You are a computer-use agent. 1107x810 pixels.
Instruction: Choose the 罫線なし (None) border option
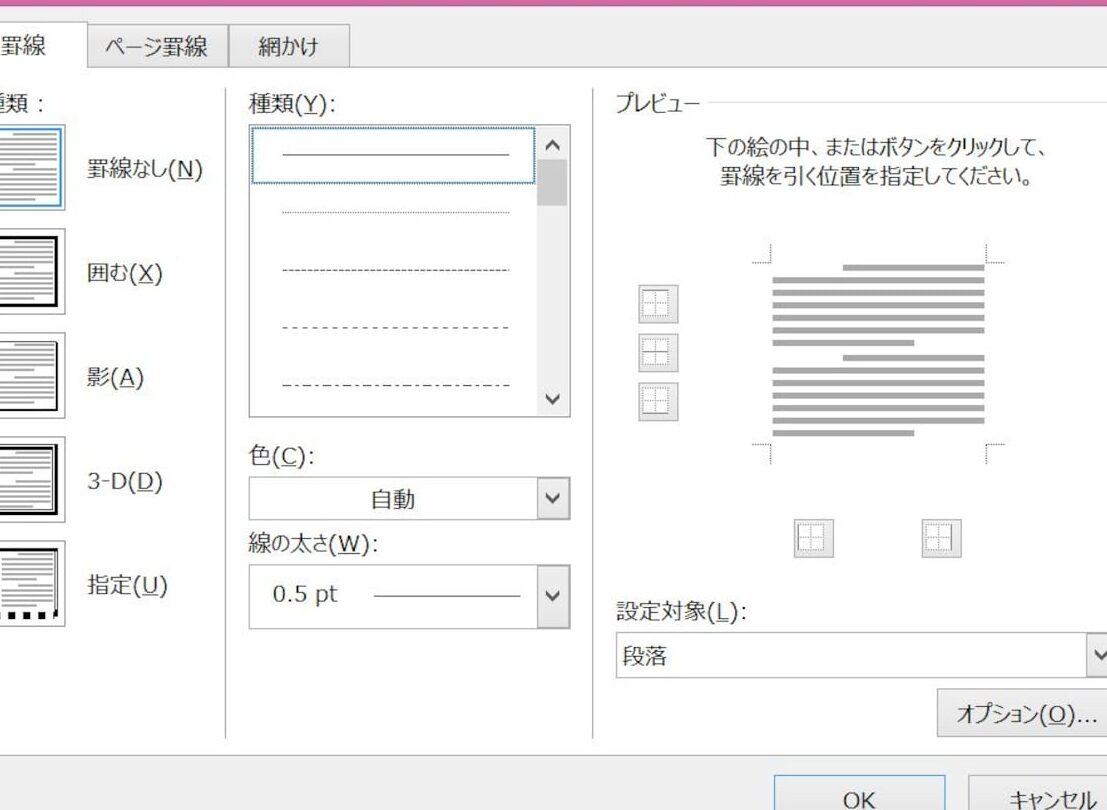click(30, 166)
